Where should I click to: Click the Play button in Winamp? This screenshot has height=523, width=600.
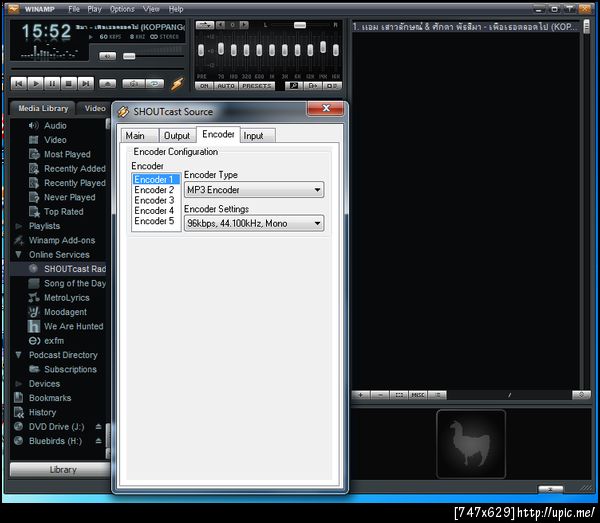point(36,83)
